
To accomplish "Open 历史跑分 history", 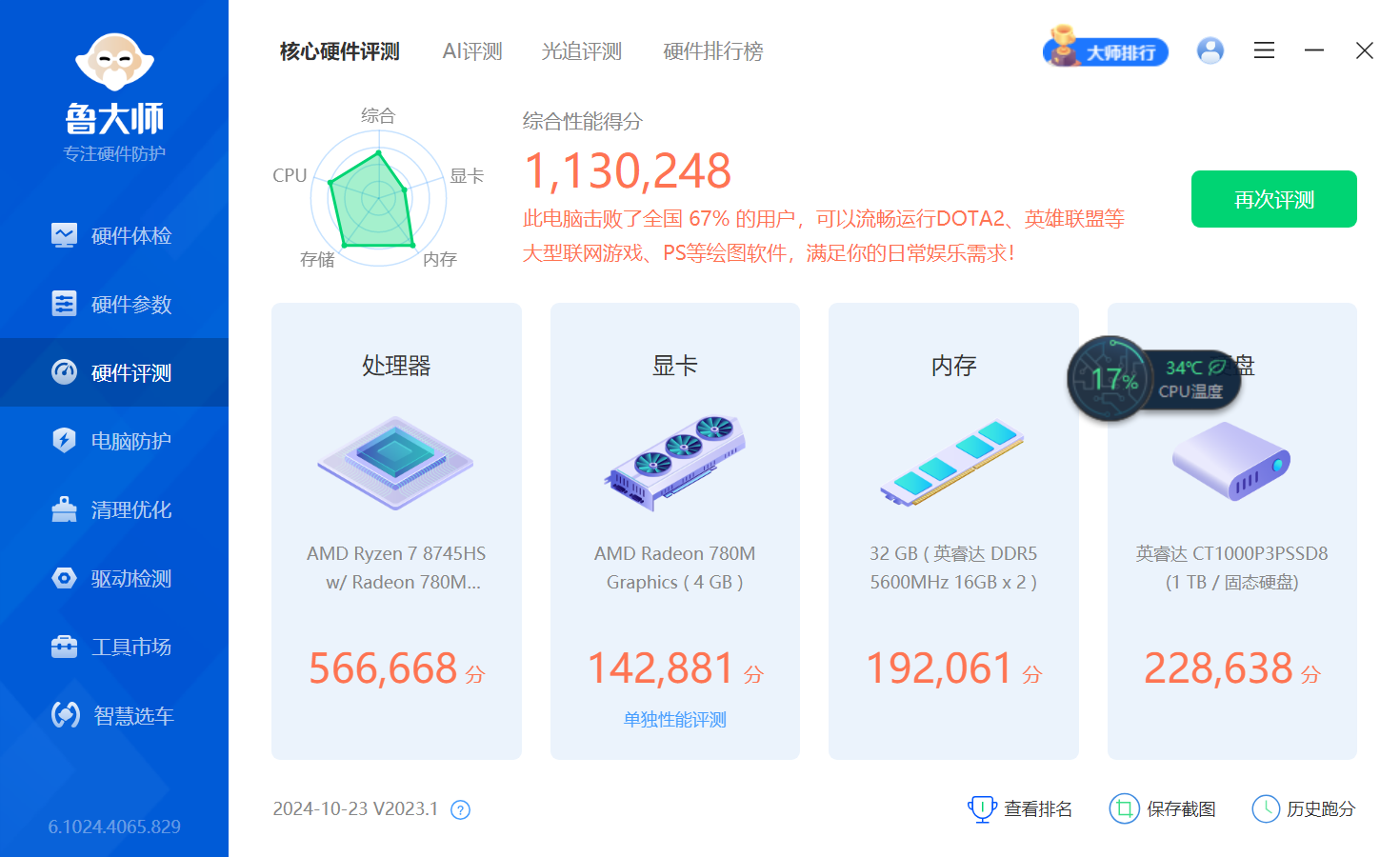I will click(x=1303, y=809).
